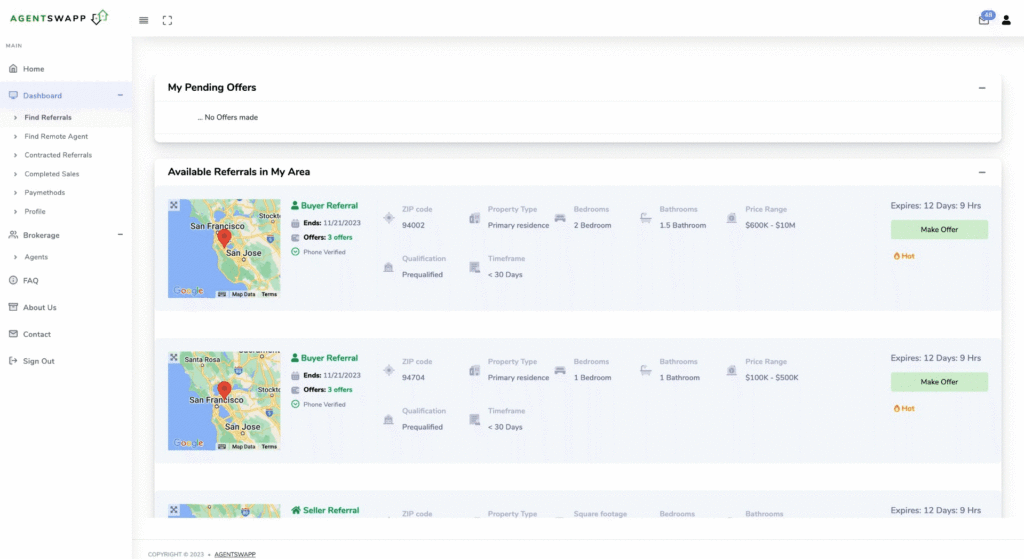Click the Contact envelope icon
The image size is (1024, 559).
tap(13, 334)
